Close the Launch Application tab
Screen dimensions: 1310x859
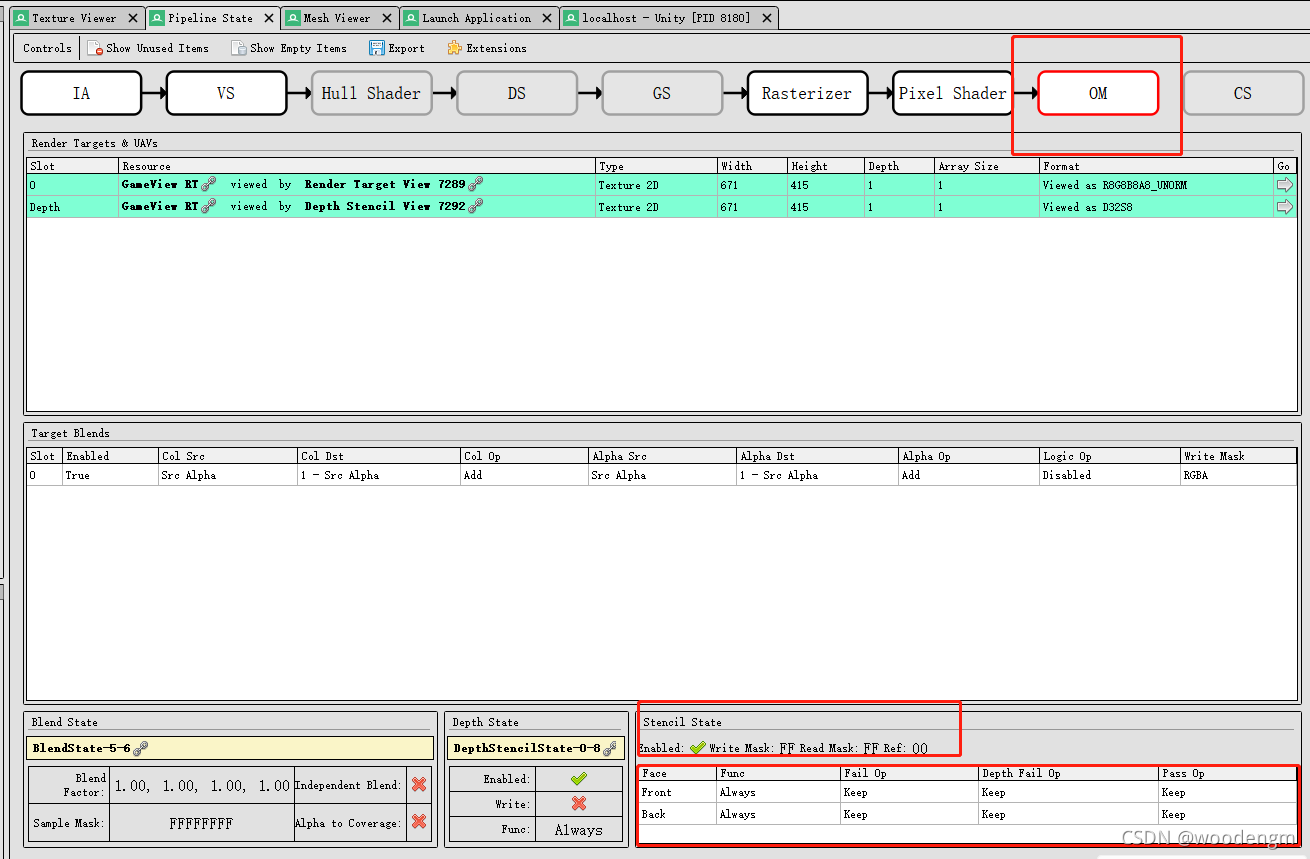[547, 18]
